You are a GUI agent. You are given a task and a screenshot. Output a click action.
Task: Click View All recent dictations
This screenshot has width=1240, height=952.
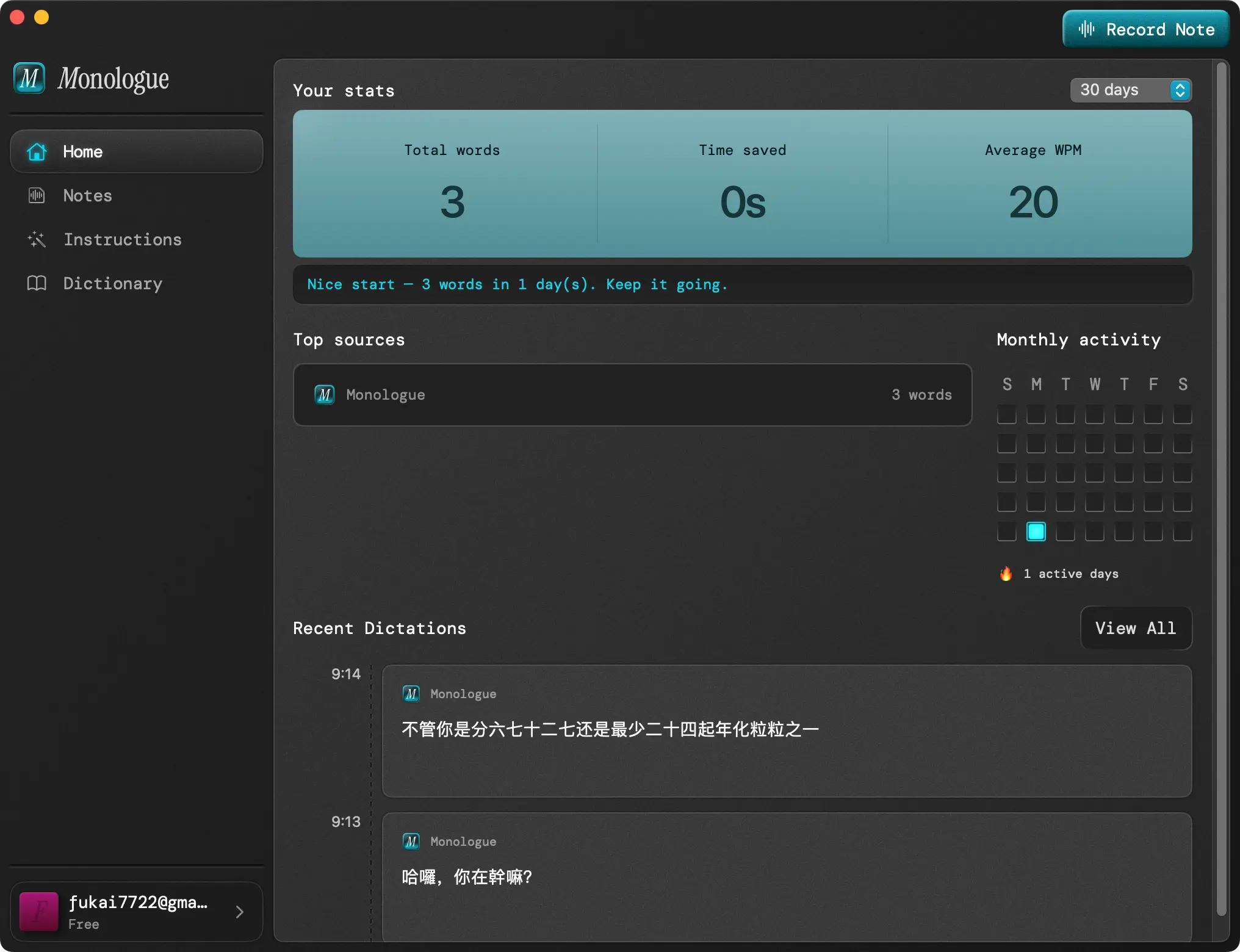point(1136,628)
